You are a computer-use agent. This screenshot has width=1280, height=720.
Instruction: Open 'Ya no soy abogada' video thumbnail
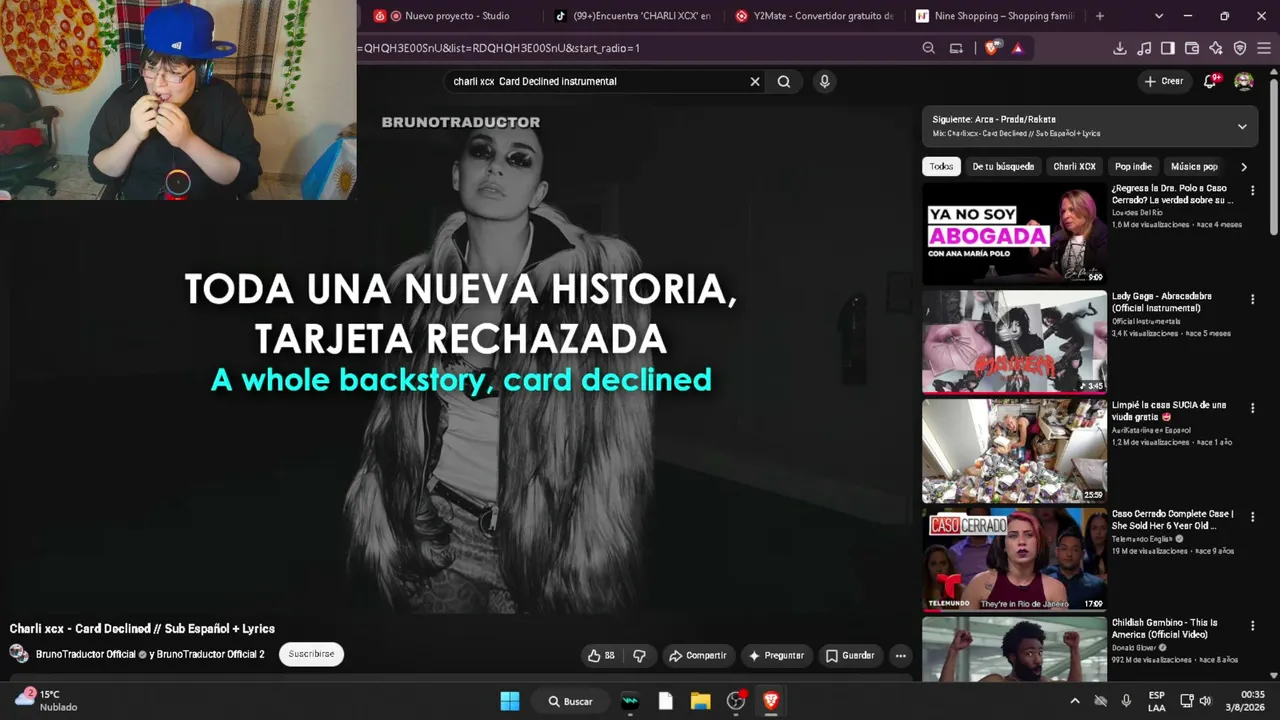[1014, 233]
